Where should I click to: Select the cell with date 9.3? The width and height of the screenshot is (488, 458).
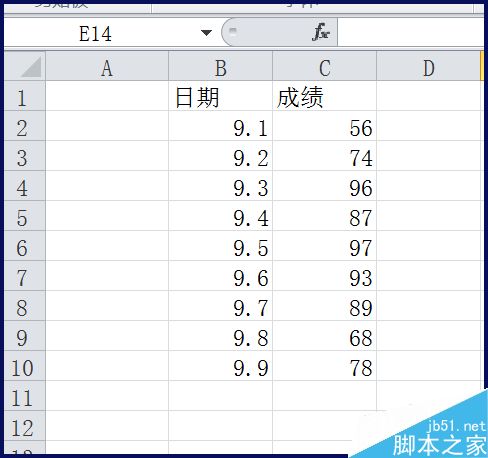221,186
